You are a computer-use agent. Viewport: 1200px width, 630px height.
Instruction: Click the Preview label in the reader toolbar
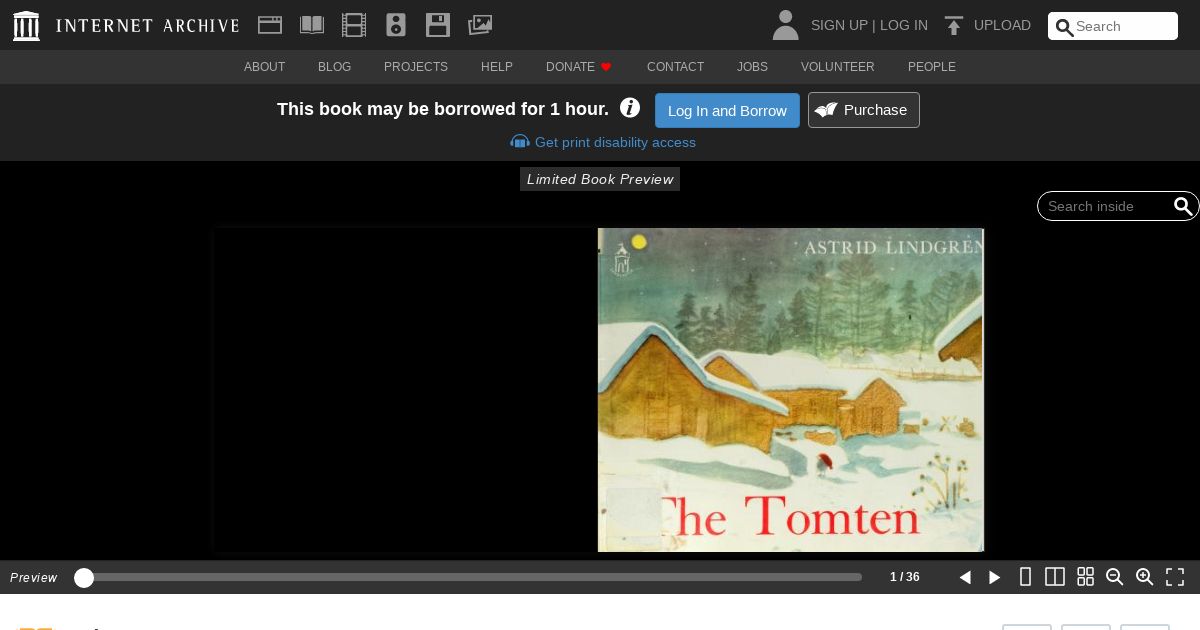(x=34, y=577)
